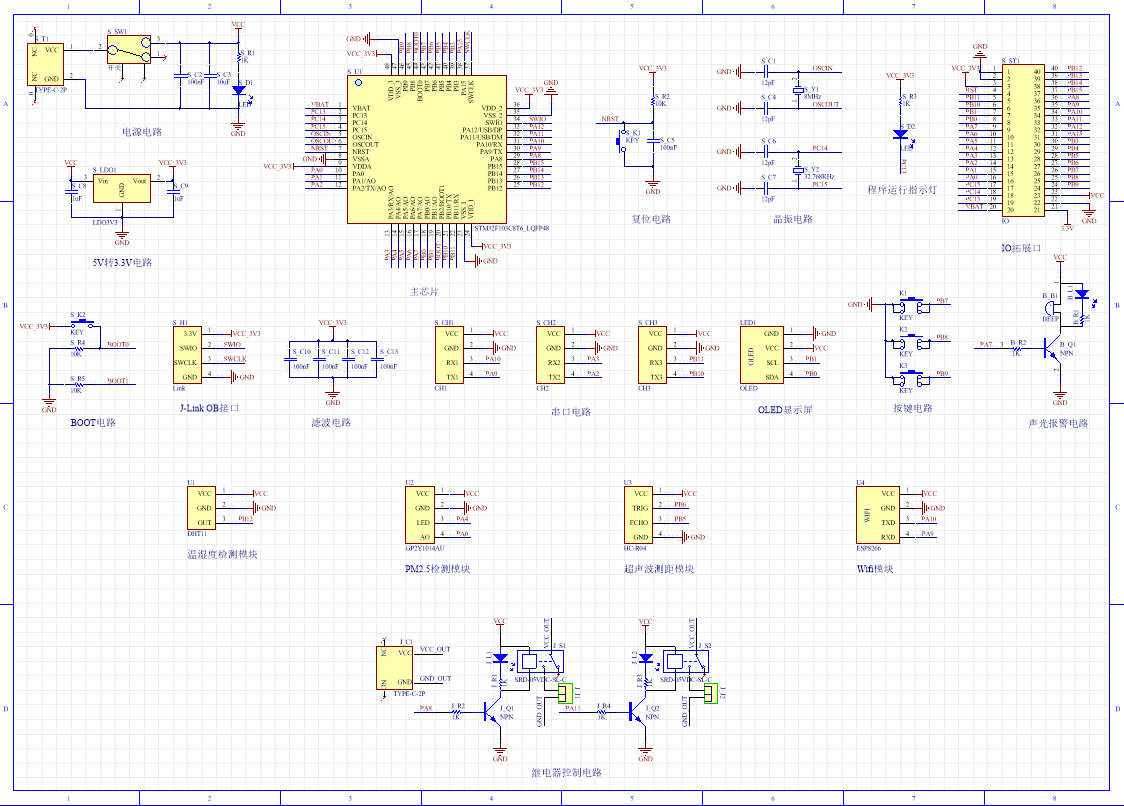The image size is (1124, 806).
Task: Select the OLED LED1 display connector
Action: [762, 355]
